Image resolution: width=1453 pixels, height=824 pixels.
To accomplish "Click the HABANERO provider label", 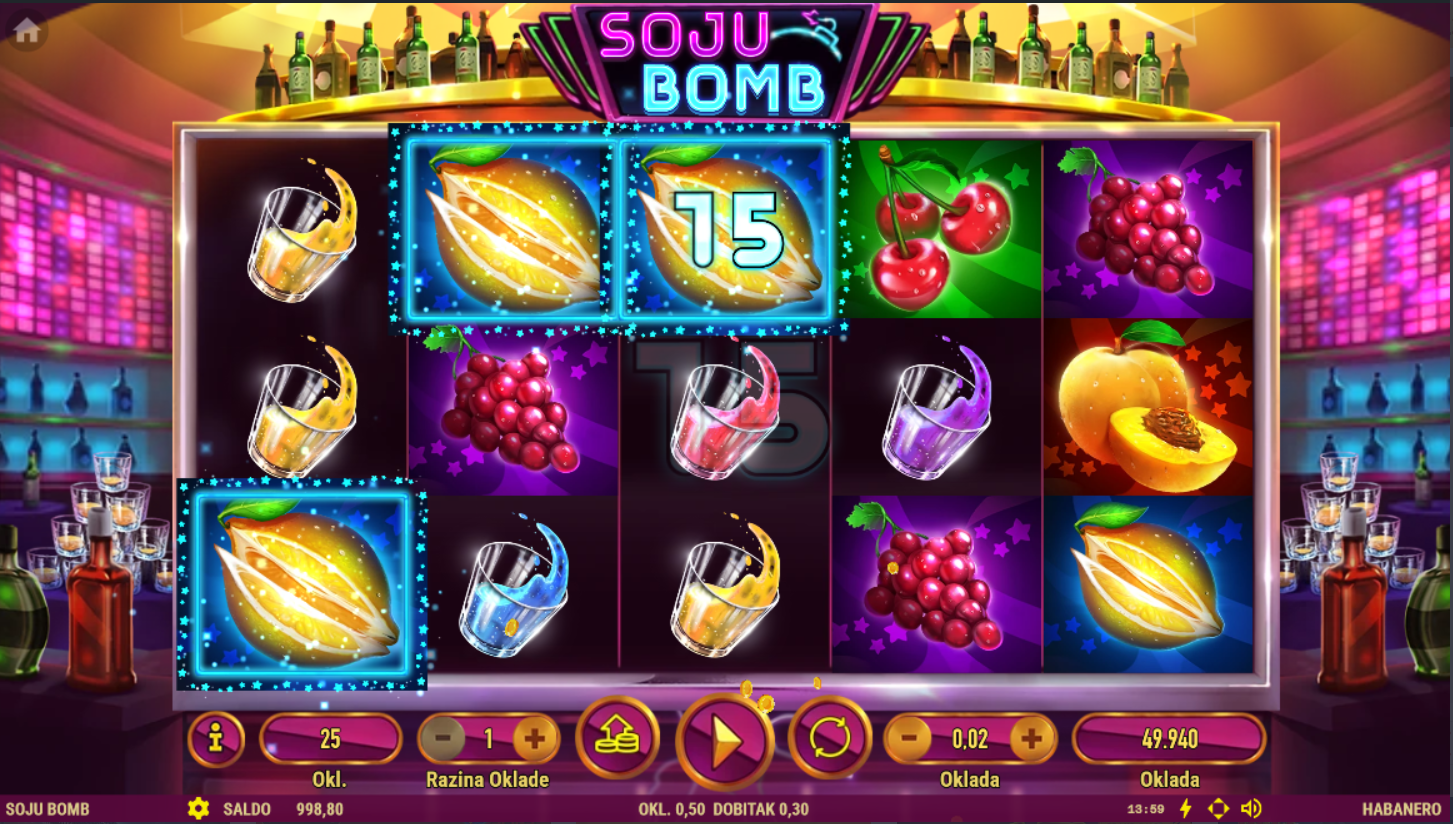I will 1401,809.
